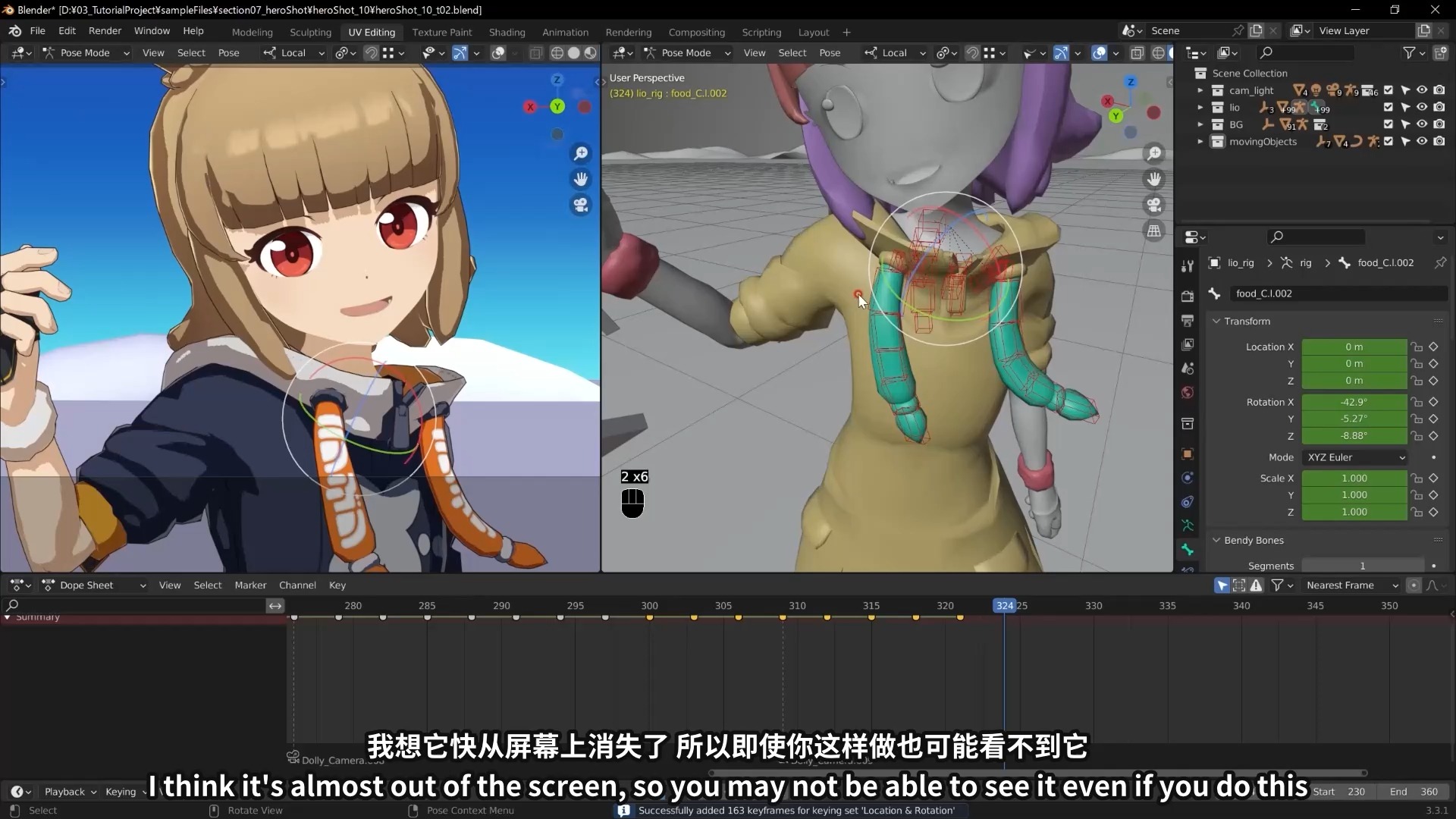Open the Nearest Frame snapping dropdown
The height and width of the screenshot is (819, 1456).
click(x=1351, y=585)
